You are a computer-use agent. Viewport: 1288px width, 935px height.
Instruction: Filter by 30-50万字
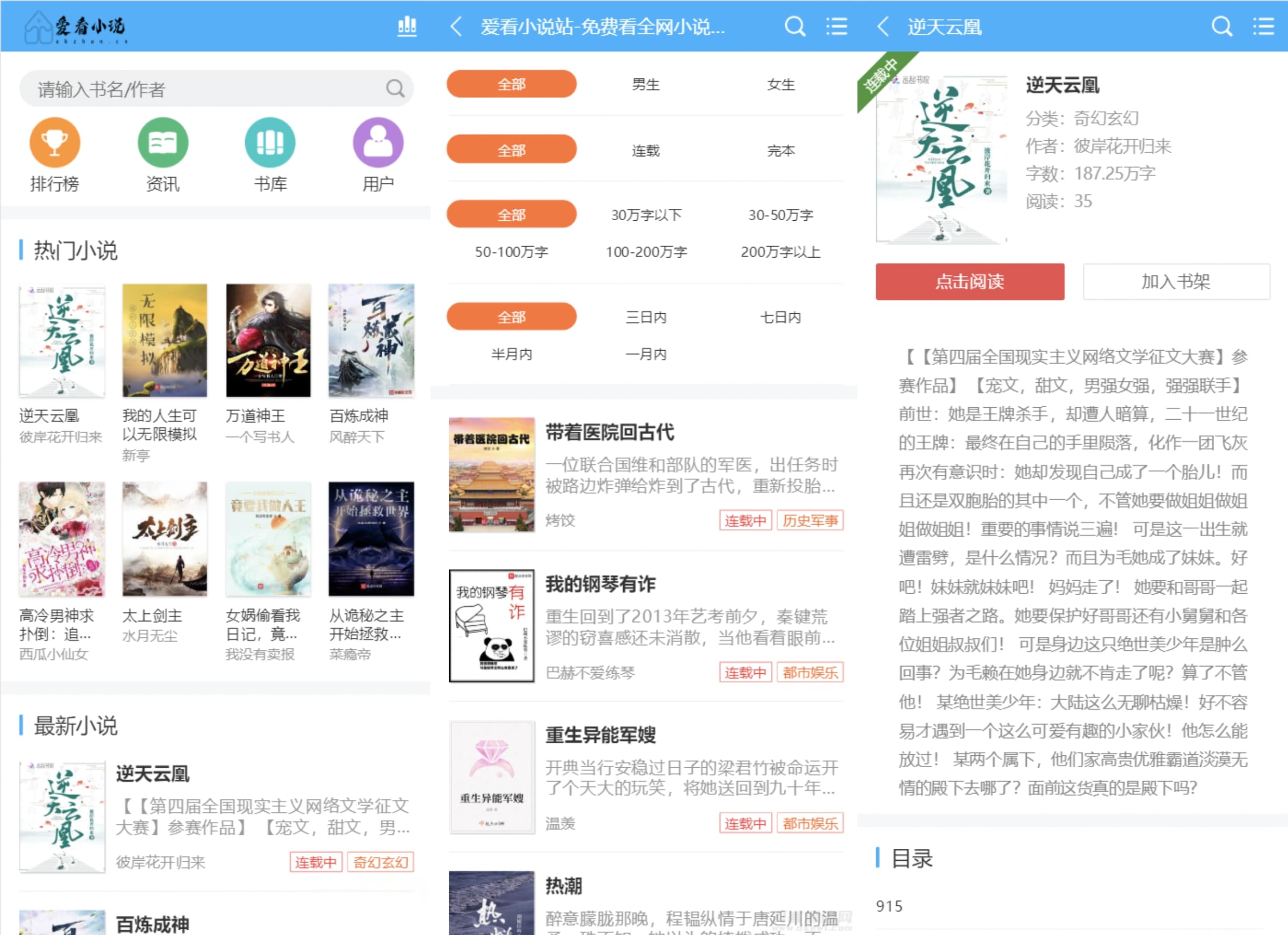pyautogui.click(x=781, y=215)
